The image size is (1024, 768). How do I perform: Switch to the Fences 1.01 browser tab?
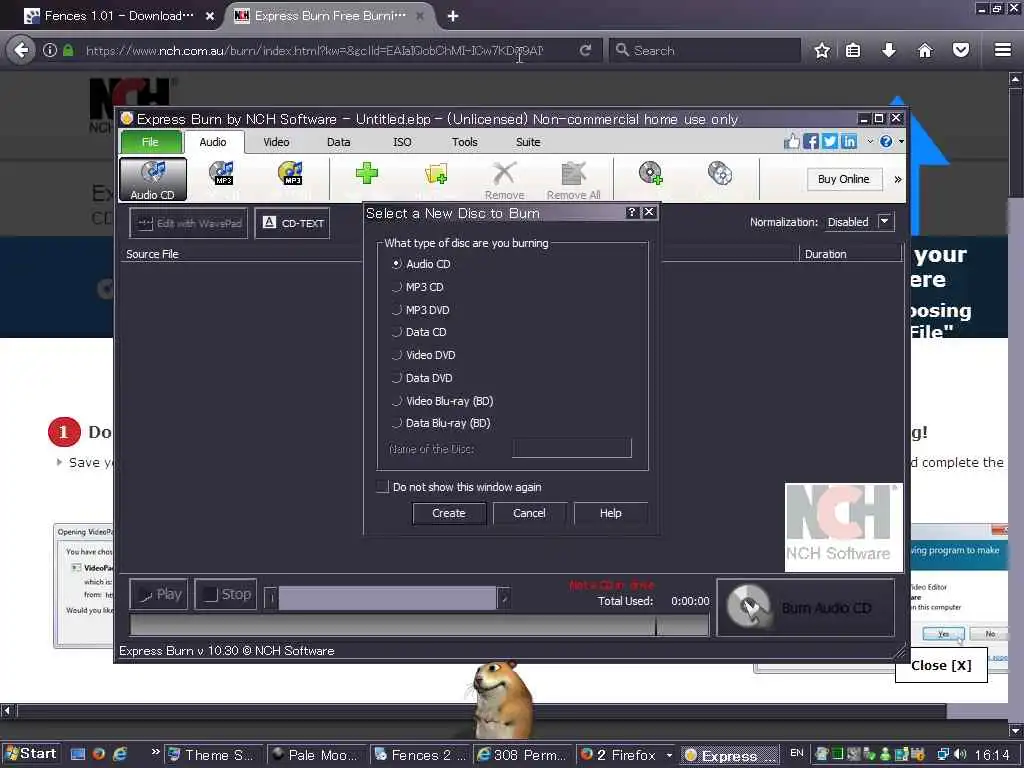click(x=118, y=16)
